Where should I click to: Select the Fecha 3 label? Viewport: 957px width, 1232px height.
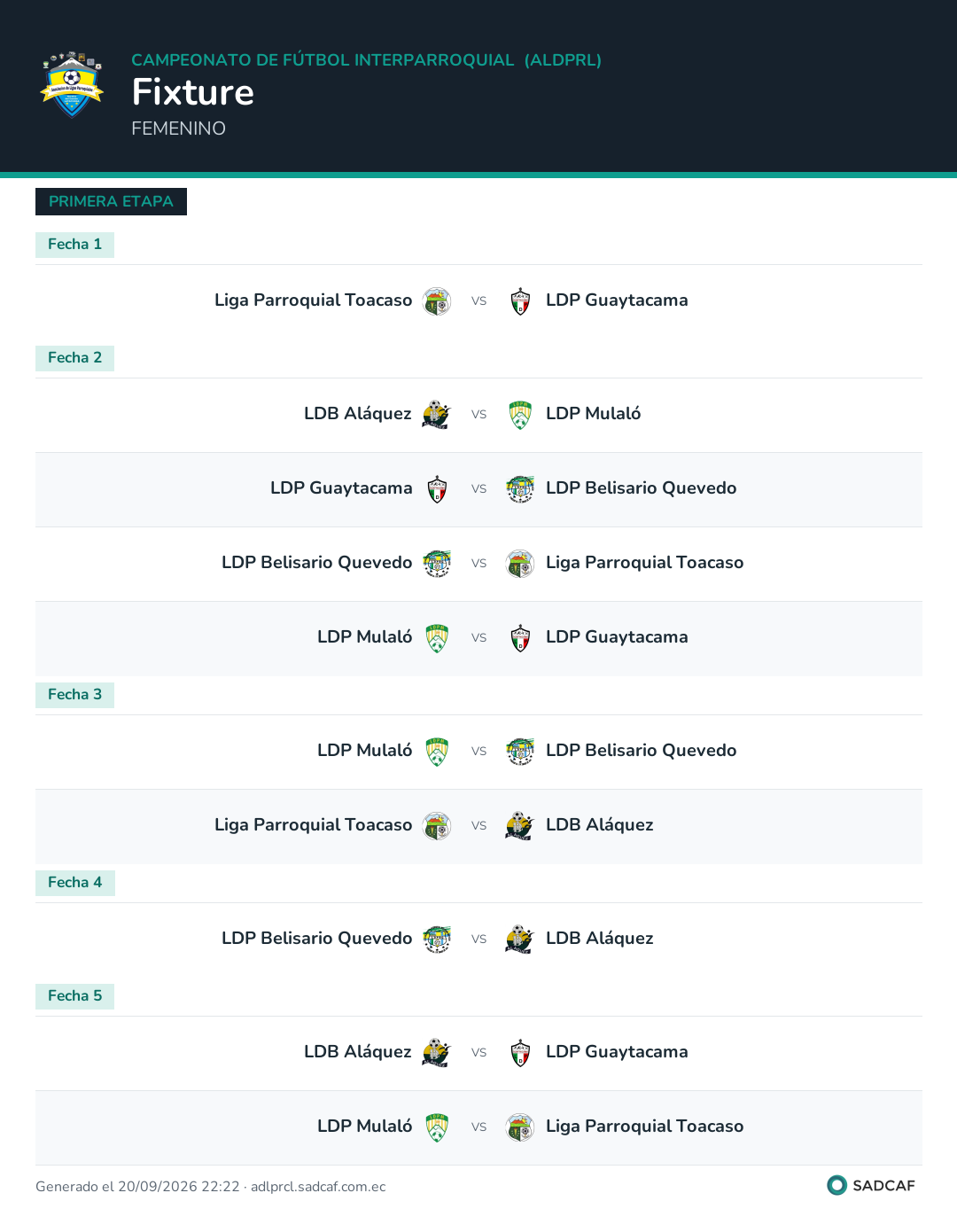pos(74,695)
